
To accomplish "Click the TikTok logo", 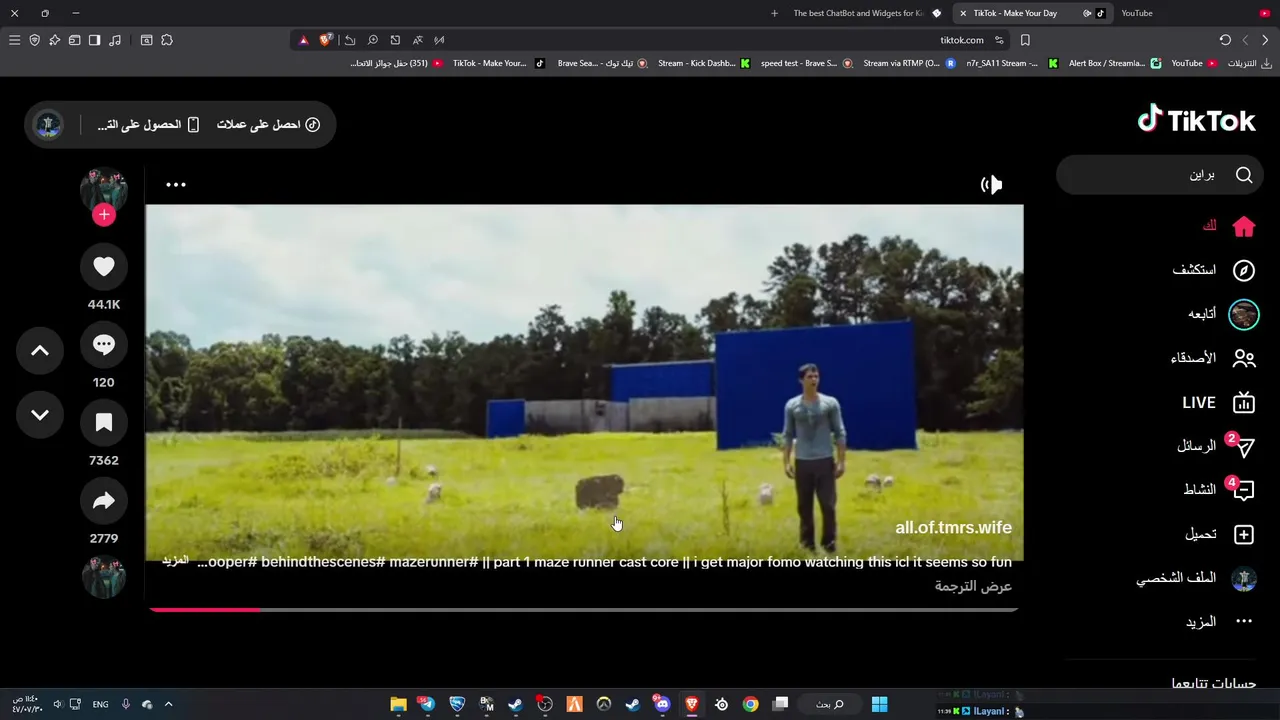I will coord(1196,120).
